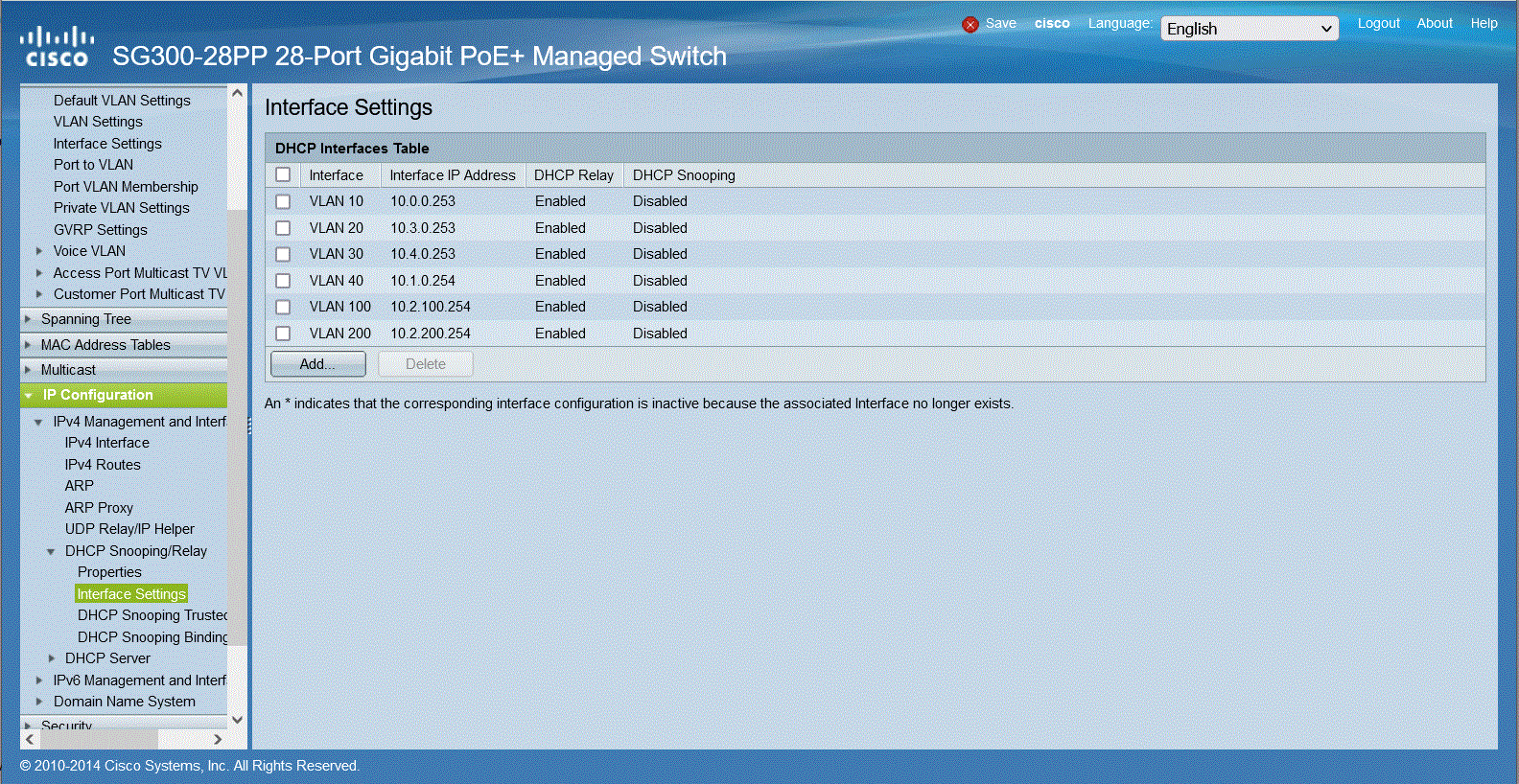Select the header checkbox for all interfaces

click(283, 174)
